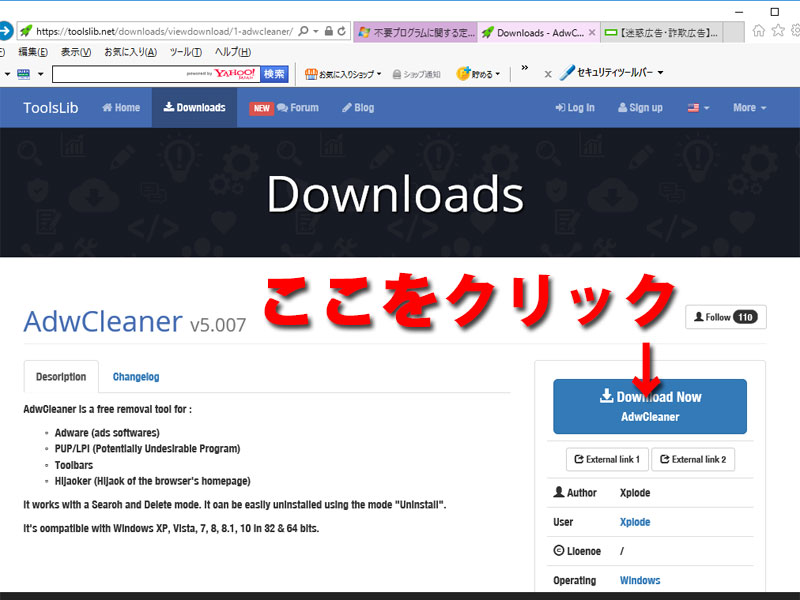Image resolution: width=800 pixels, height=600 pixels.
Task: Open the language flag dropdown
Action: (x=698, y=108)
